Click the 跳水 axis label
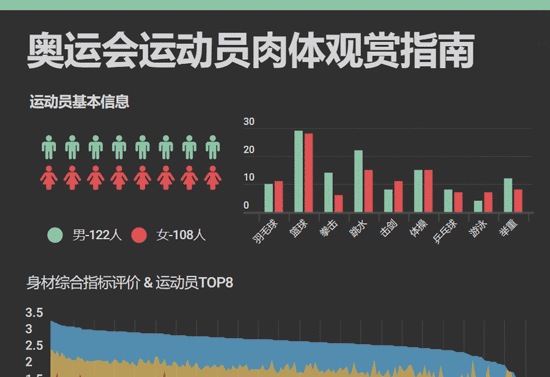Viewport: 550px width, 377px height. tap(358, 228)
